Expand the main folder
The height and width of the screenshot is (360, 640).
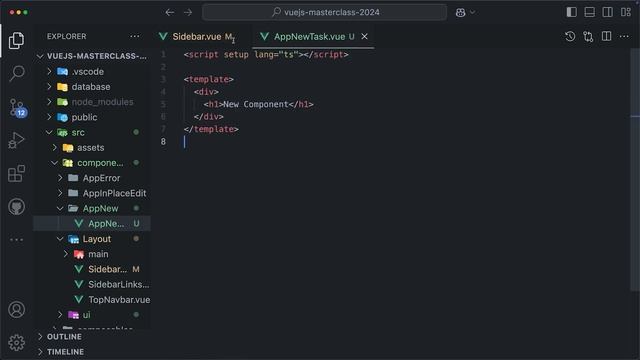point(92,254)
